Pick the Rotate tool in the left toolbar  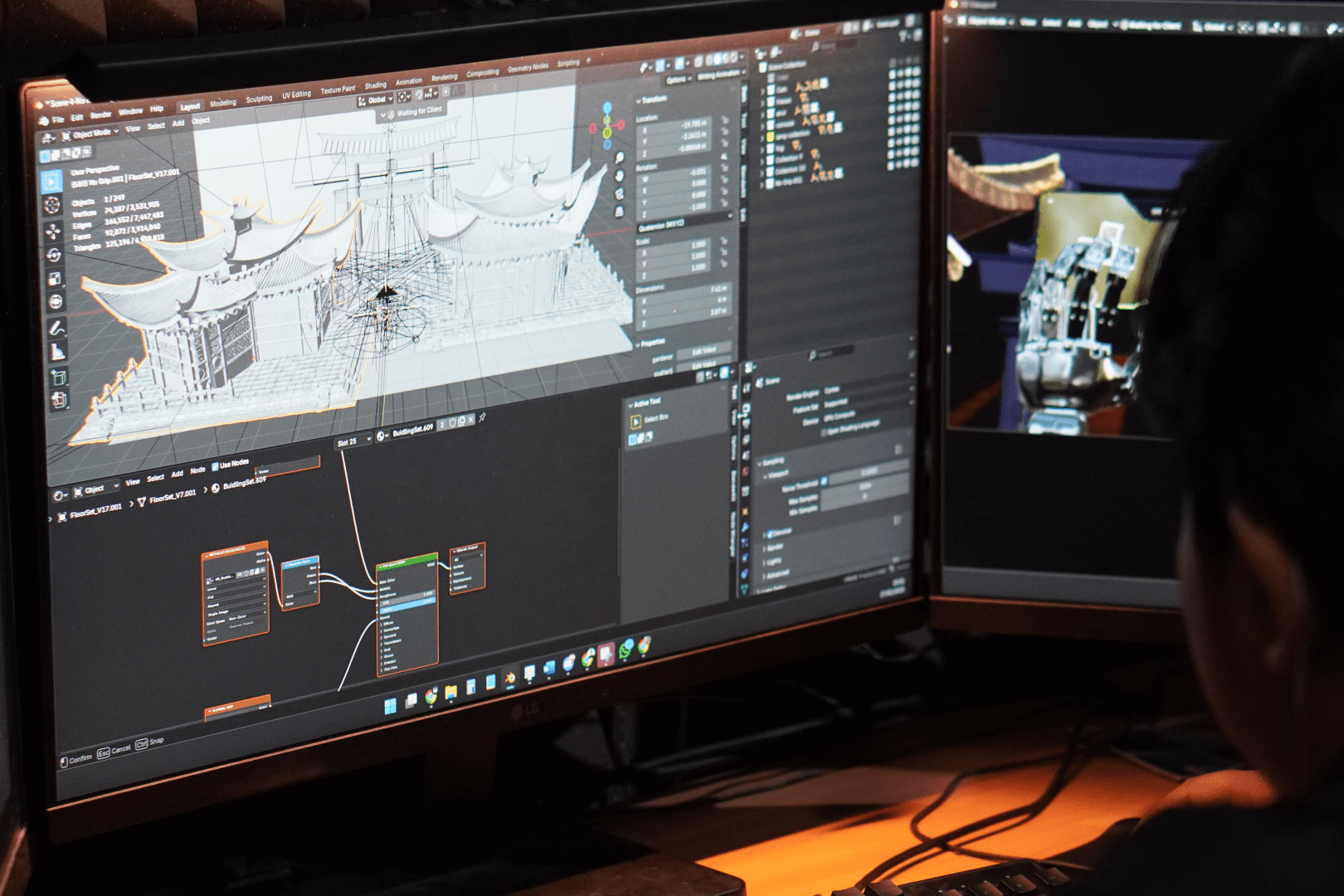coord(54,255)
